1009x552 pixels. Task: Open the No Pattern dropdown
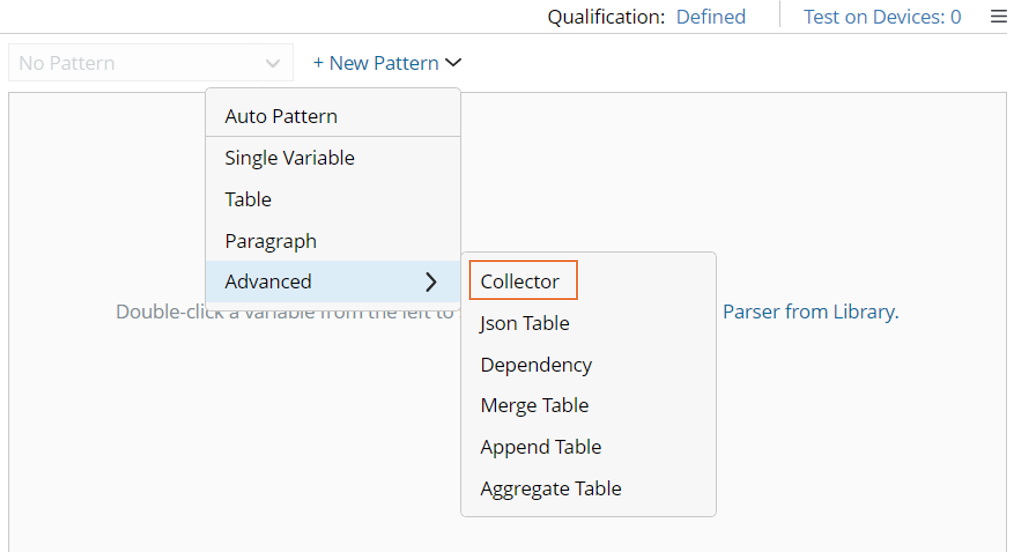click(x=150, y=63)
